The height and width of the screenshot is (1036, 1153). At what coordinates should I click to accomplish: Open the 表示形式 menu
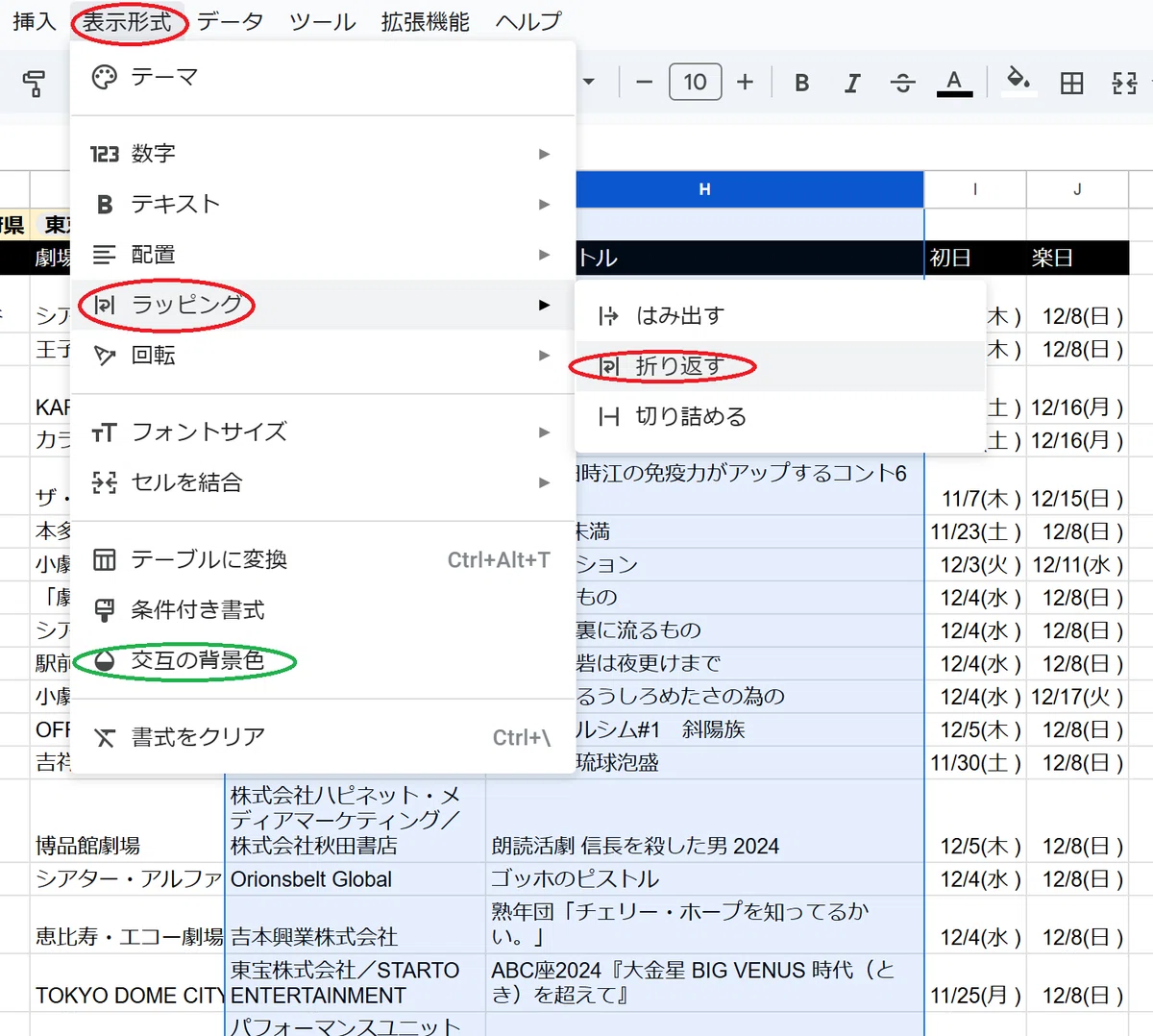tap(127, 21)
